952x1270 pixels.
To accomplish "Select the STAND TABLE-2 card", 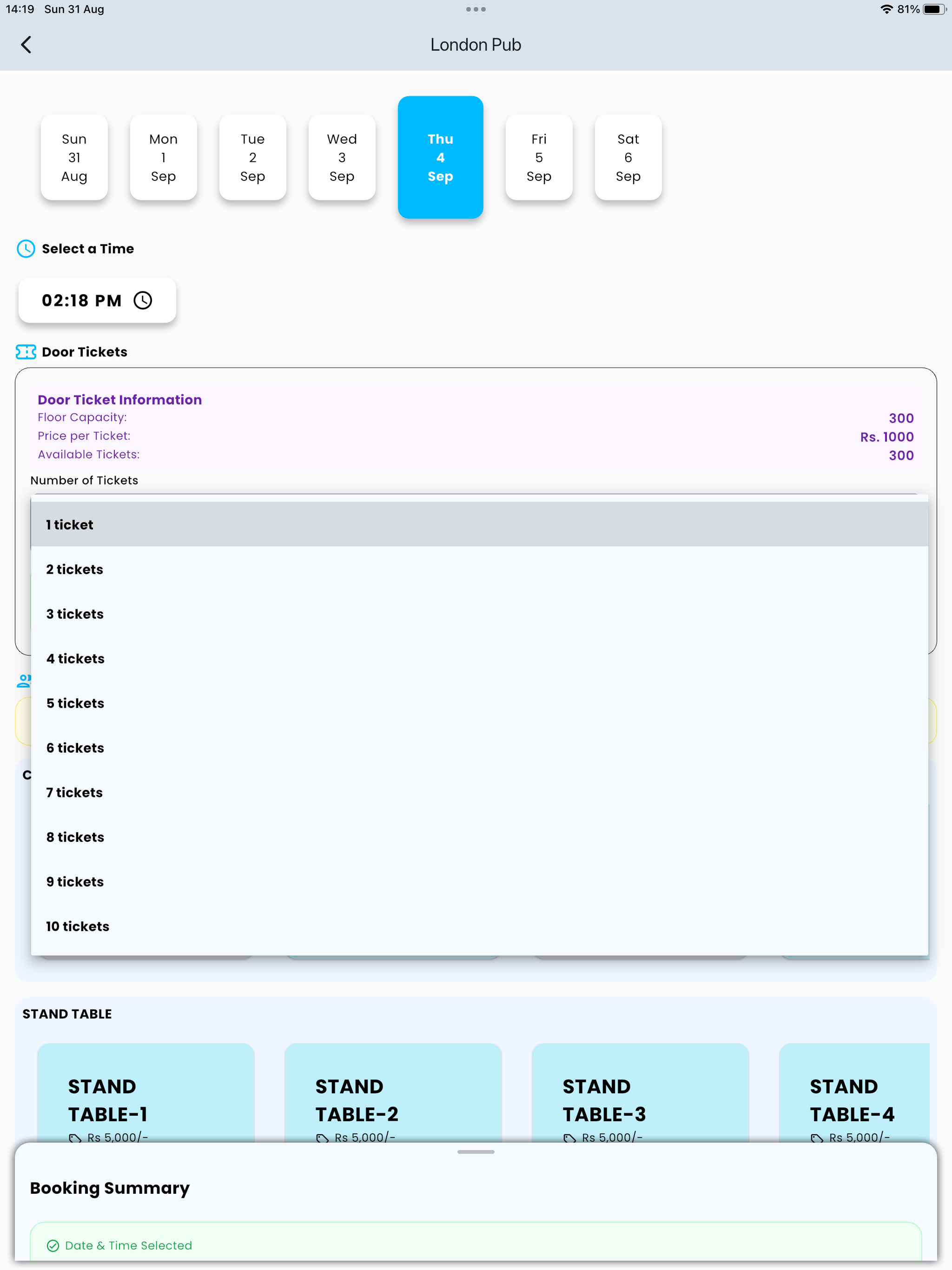I will click(x=393, y=1093).
